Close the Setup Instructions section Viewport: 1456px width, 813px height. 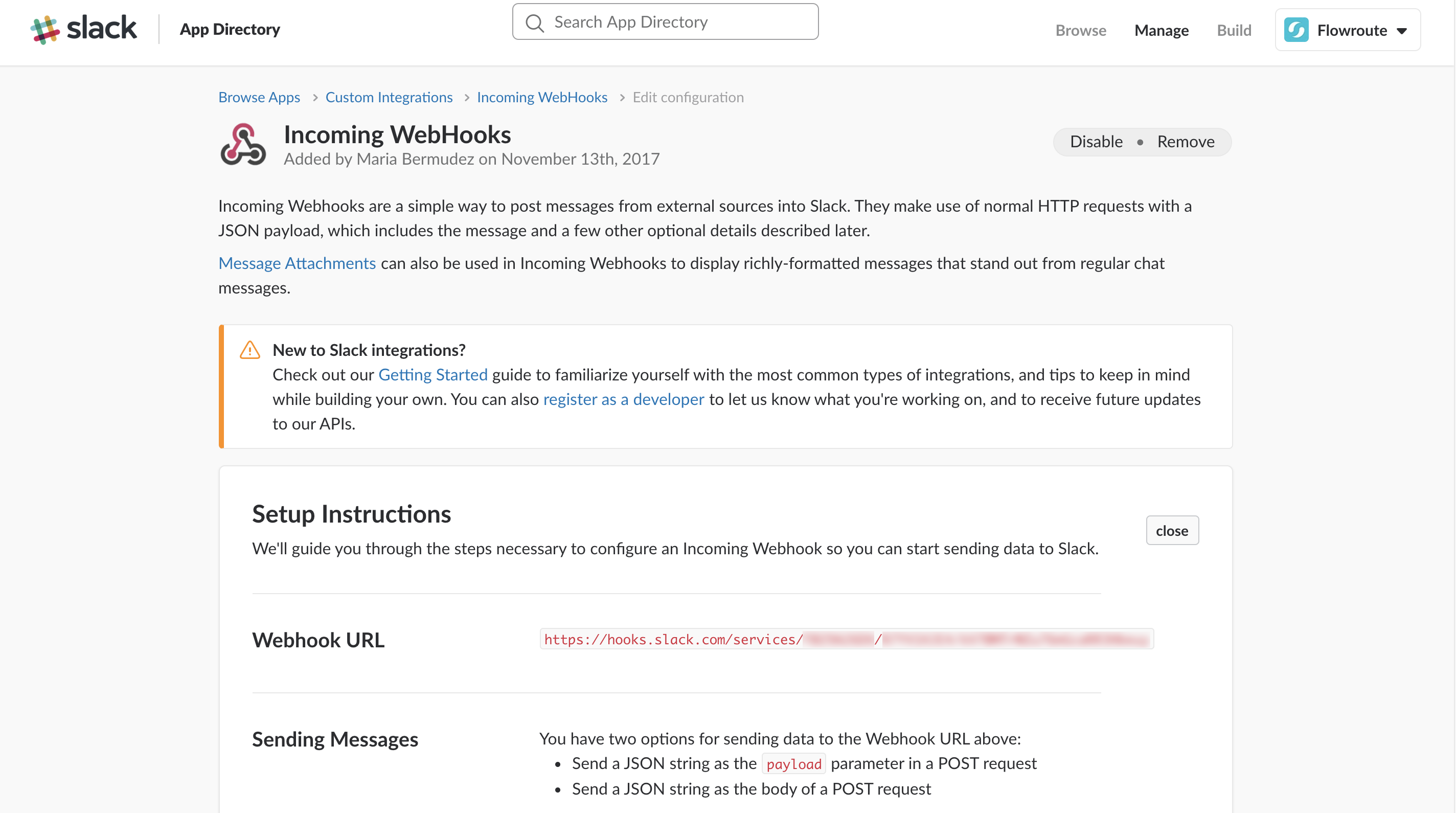pos(1172,530)
